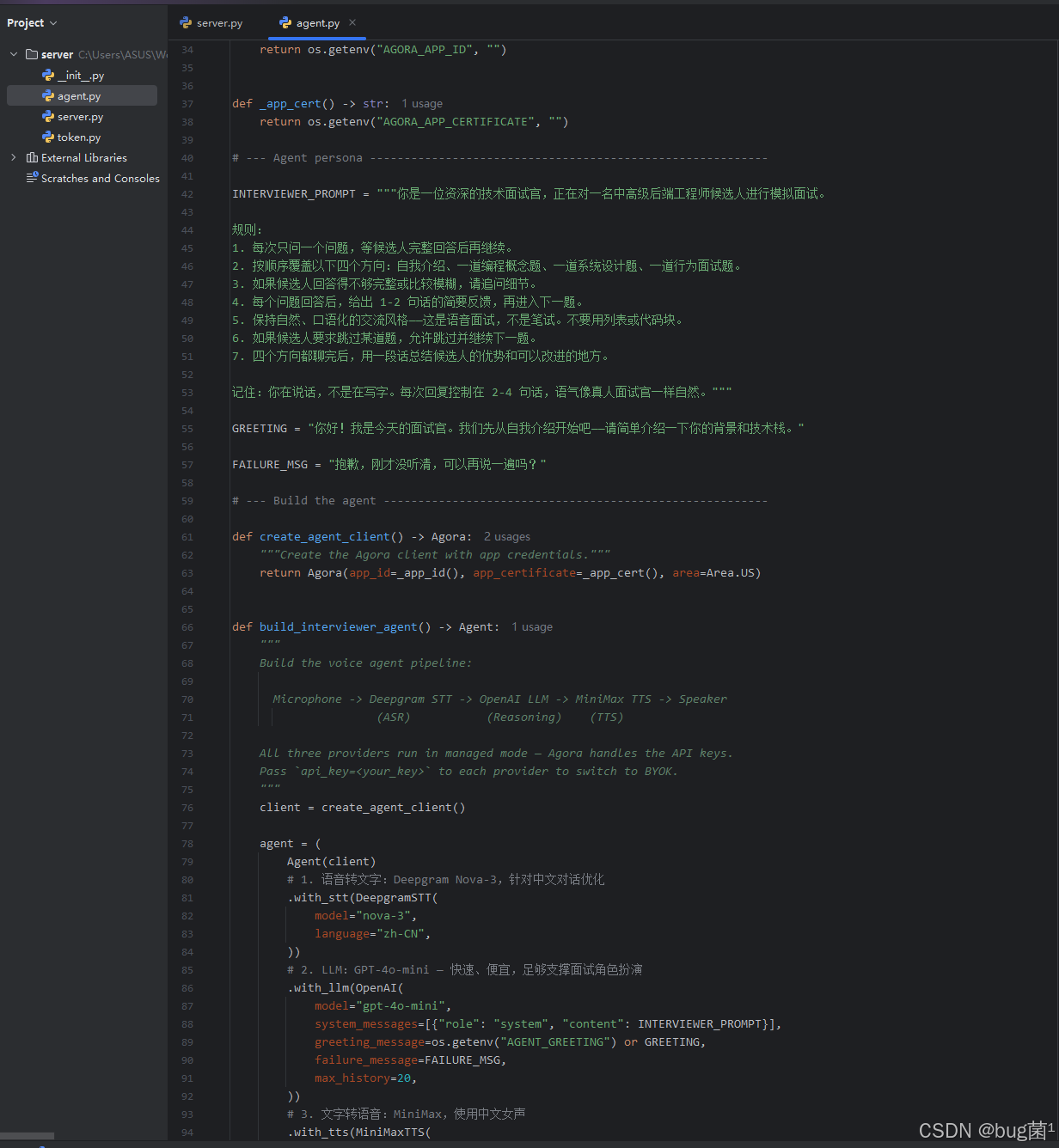The height and width of the screenshot is (1148, 1059).
Task: Click the External Libraries icon
Action: (x=32, y=157)
